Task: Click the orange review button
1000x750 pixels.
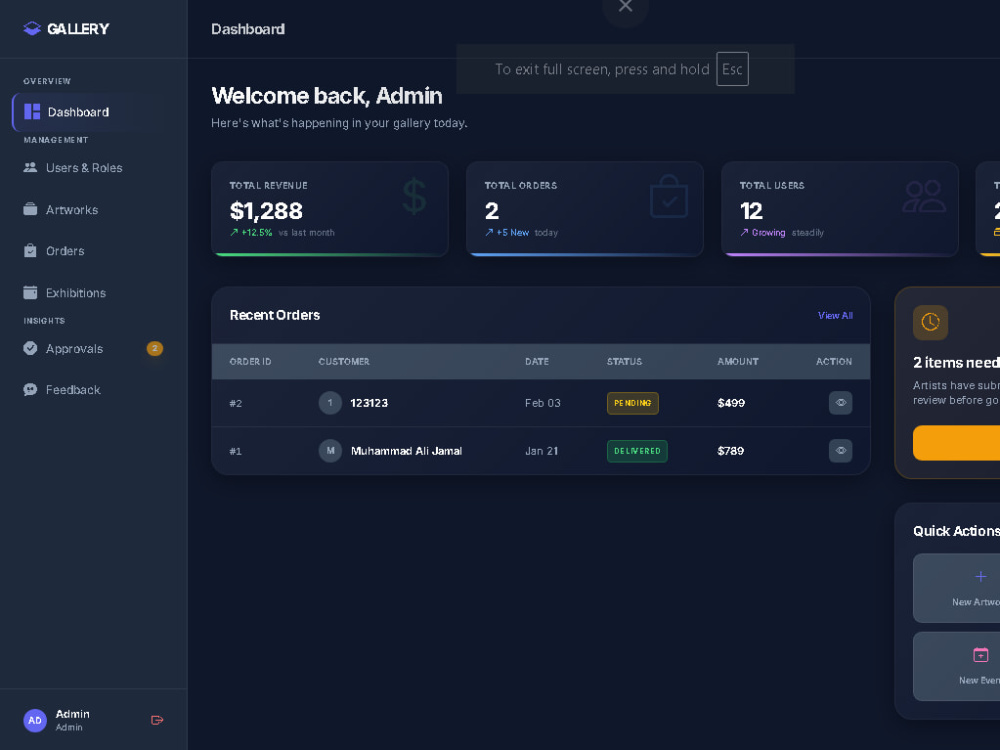Action: click(x=957, y=443)
